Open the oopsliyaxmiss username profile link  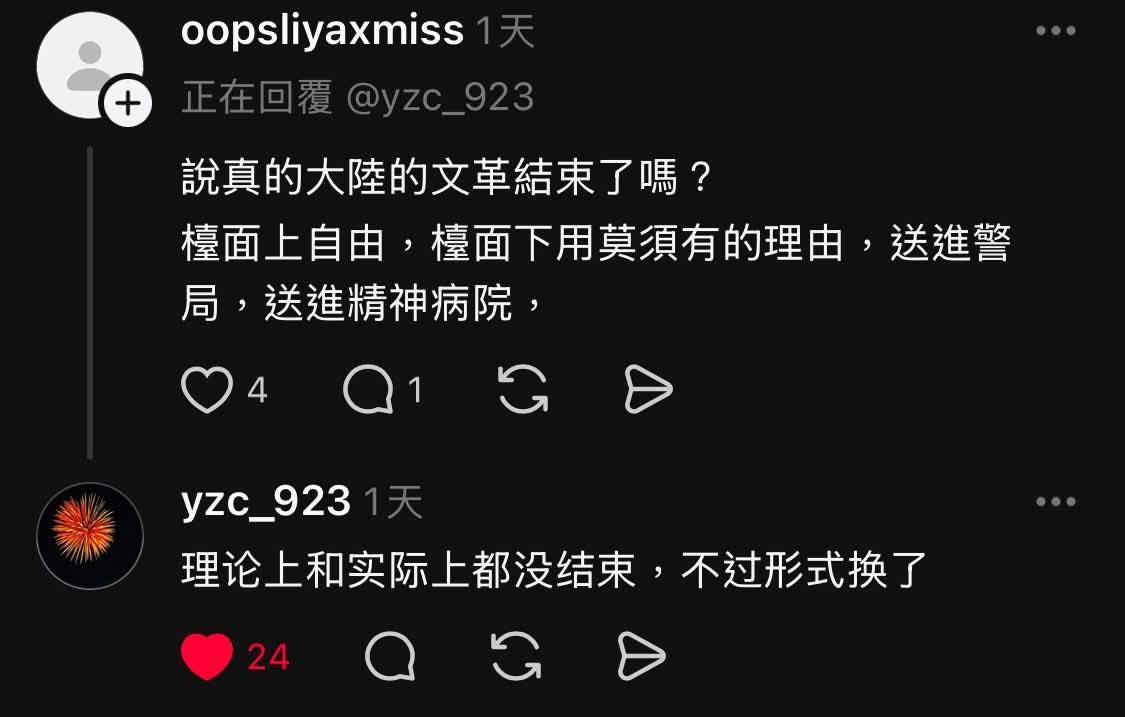(x=322, y=32)
